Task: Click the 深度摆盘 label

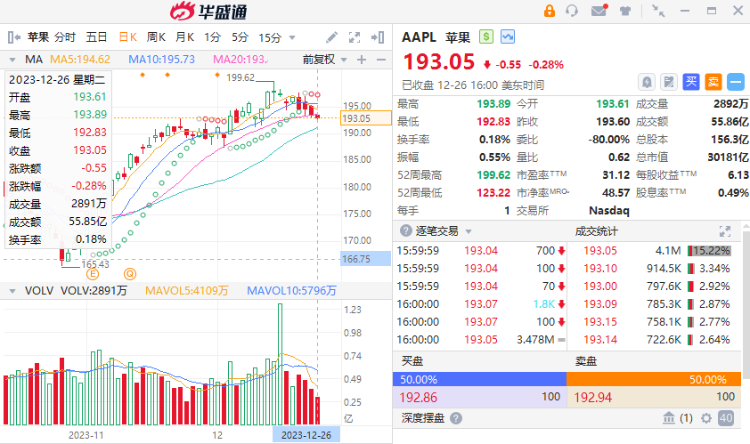Action: [423, 419]
